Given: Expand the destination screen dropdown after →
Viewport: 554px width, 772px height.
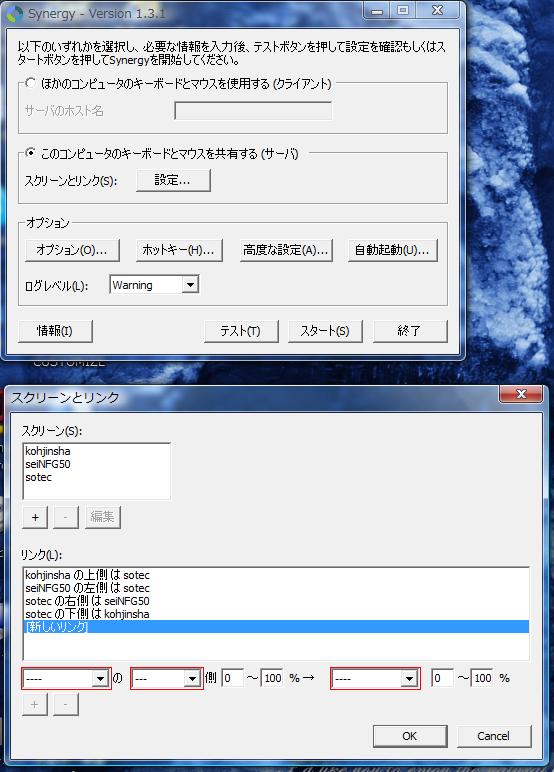Looking at the screenshot, I should 409,678.
